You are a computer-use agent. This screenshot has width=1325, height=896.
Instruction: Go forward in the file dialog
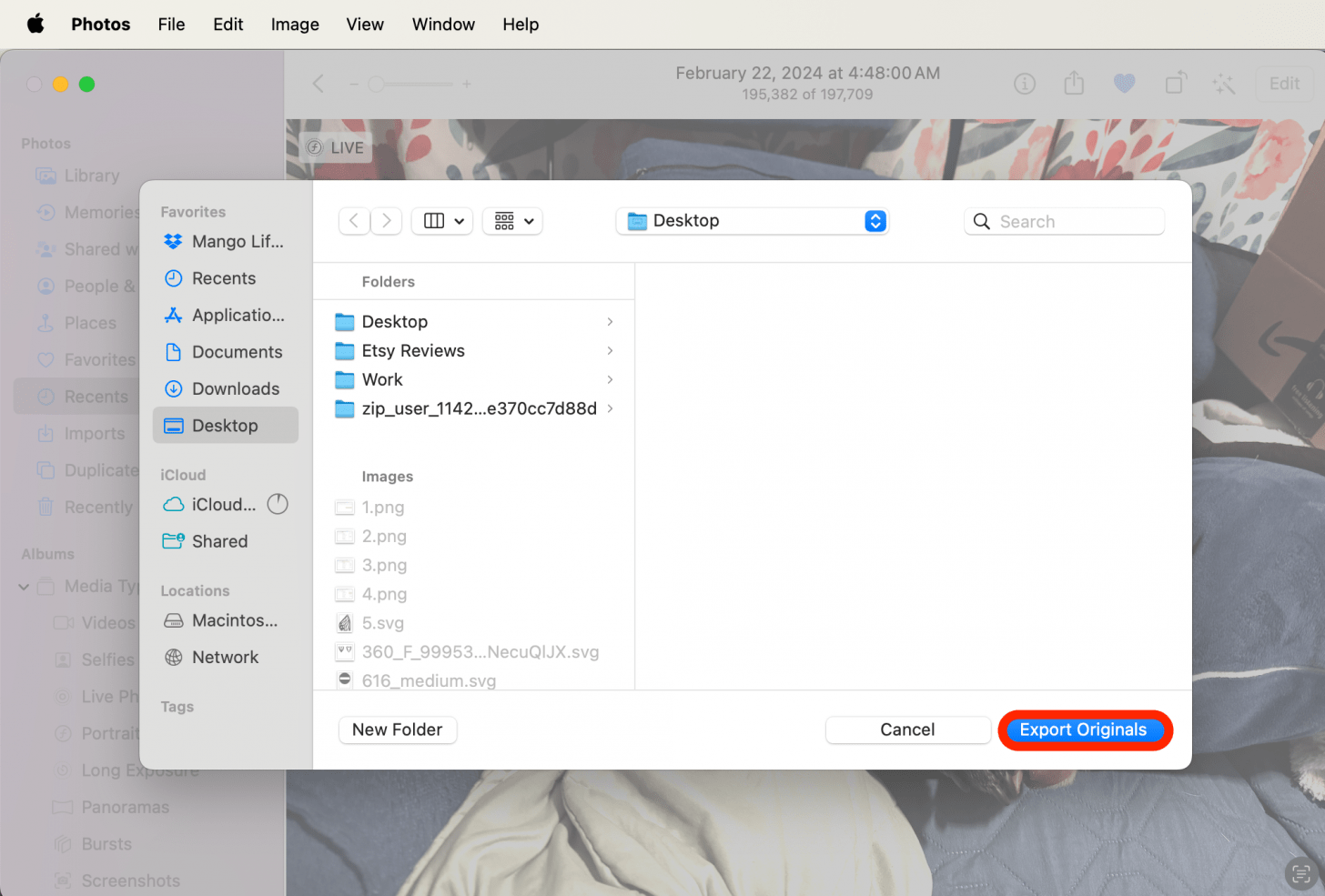(387, 221)
